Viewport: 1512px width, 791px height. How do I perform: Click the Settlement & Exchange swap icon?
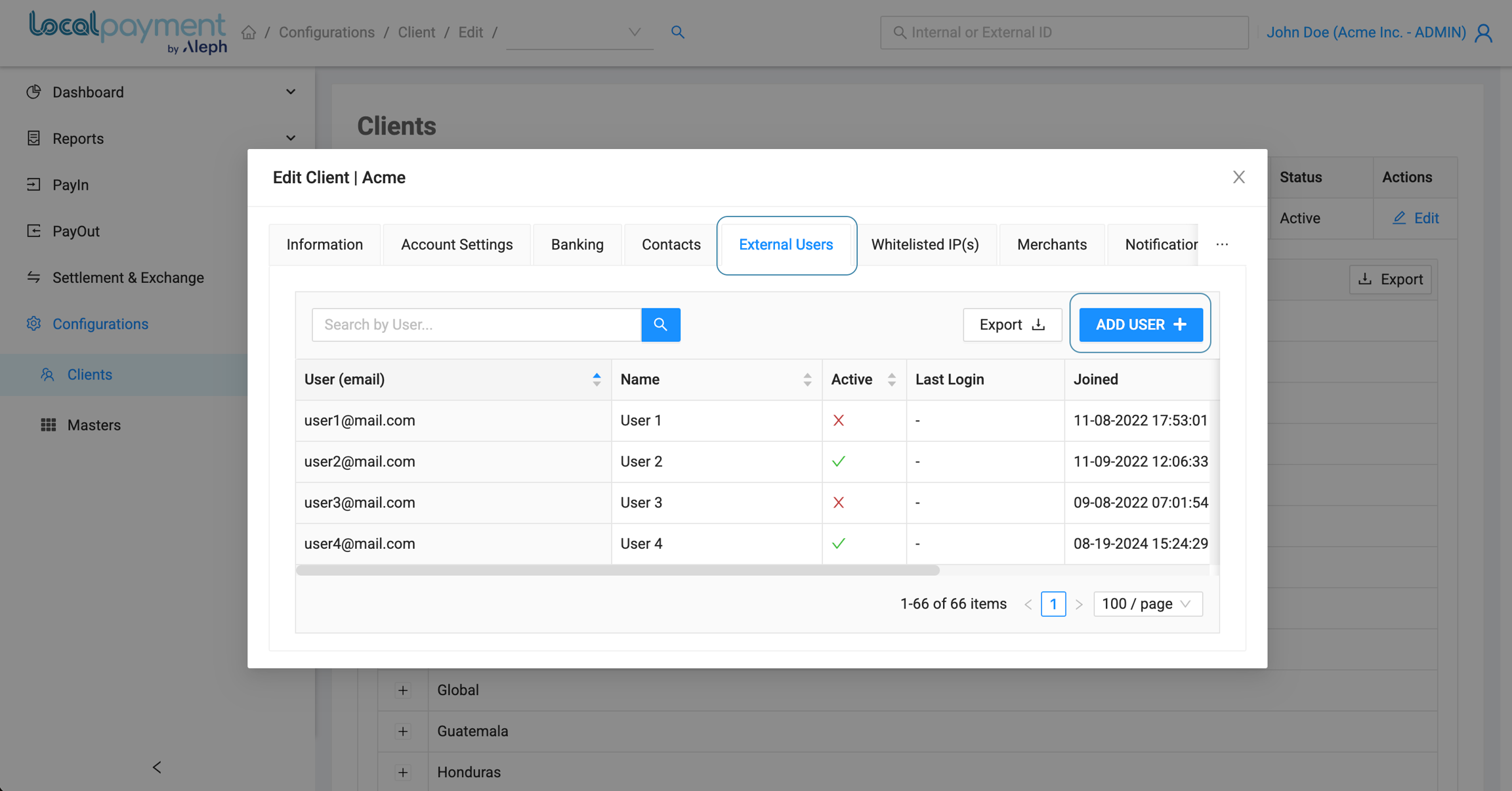click(33, 278)
